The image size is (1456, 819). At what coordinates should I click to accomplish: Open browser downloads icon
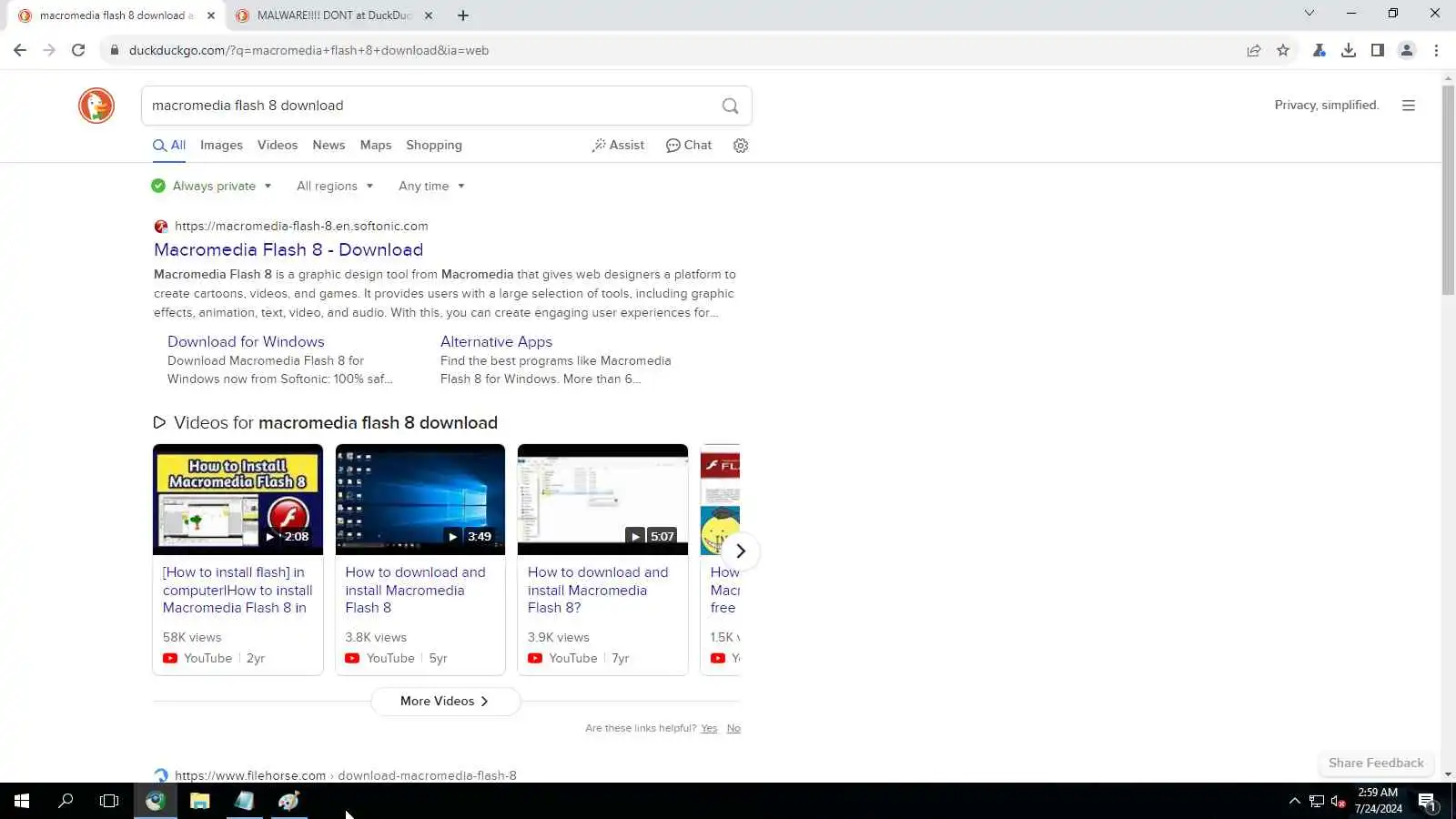pos(1349,50)
